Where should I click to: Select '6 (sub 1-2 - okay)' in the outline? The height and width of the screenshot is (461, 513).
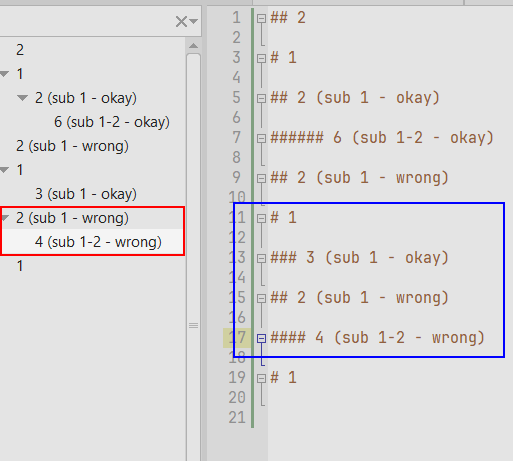click(x=112, y=122)
